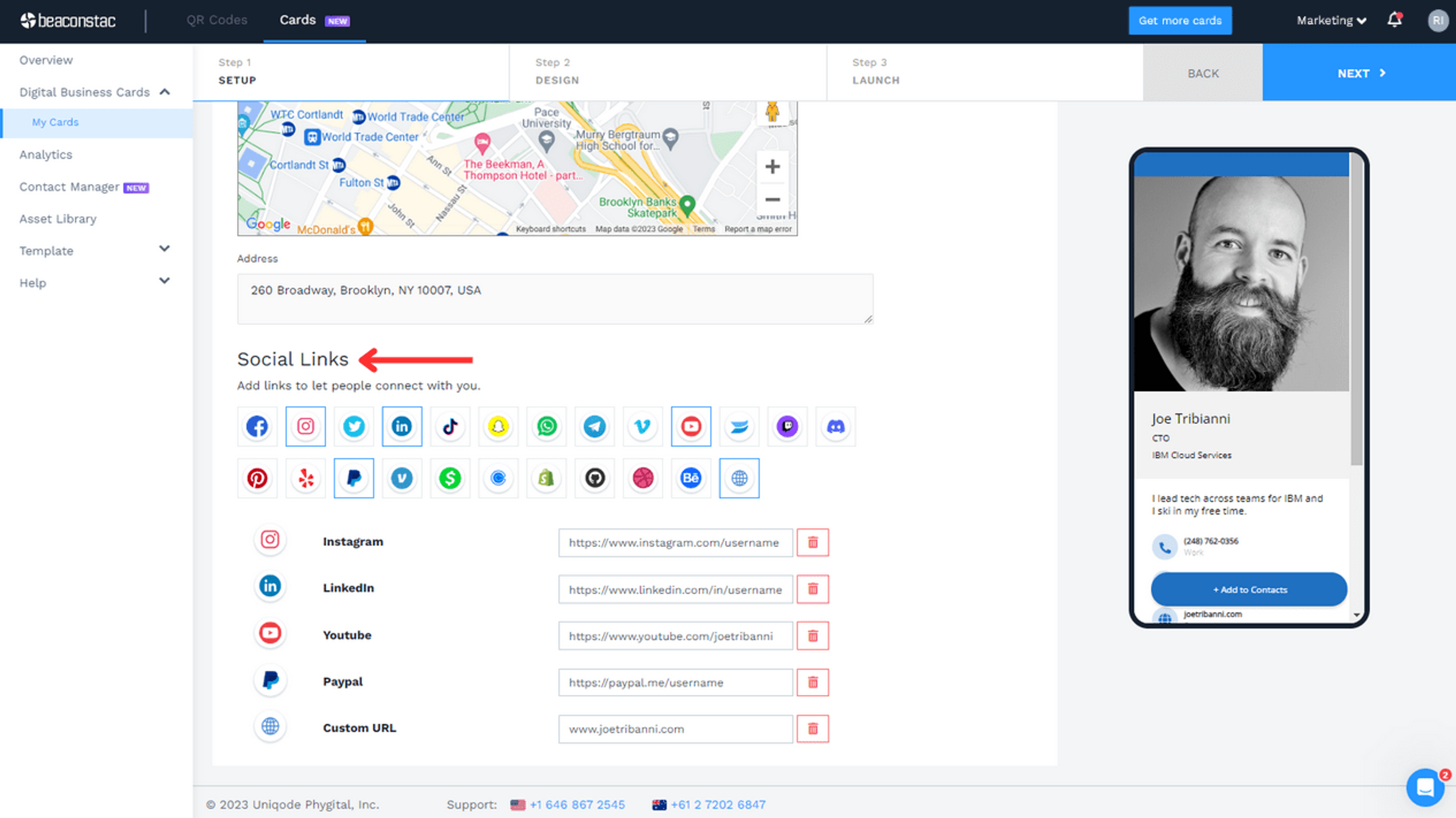Toggle the selected YouTube icon off
This screenshot has width=1456, height=818.
(x=691, y=426)
